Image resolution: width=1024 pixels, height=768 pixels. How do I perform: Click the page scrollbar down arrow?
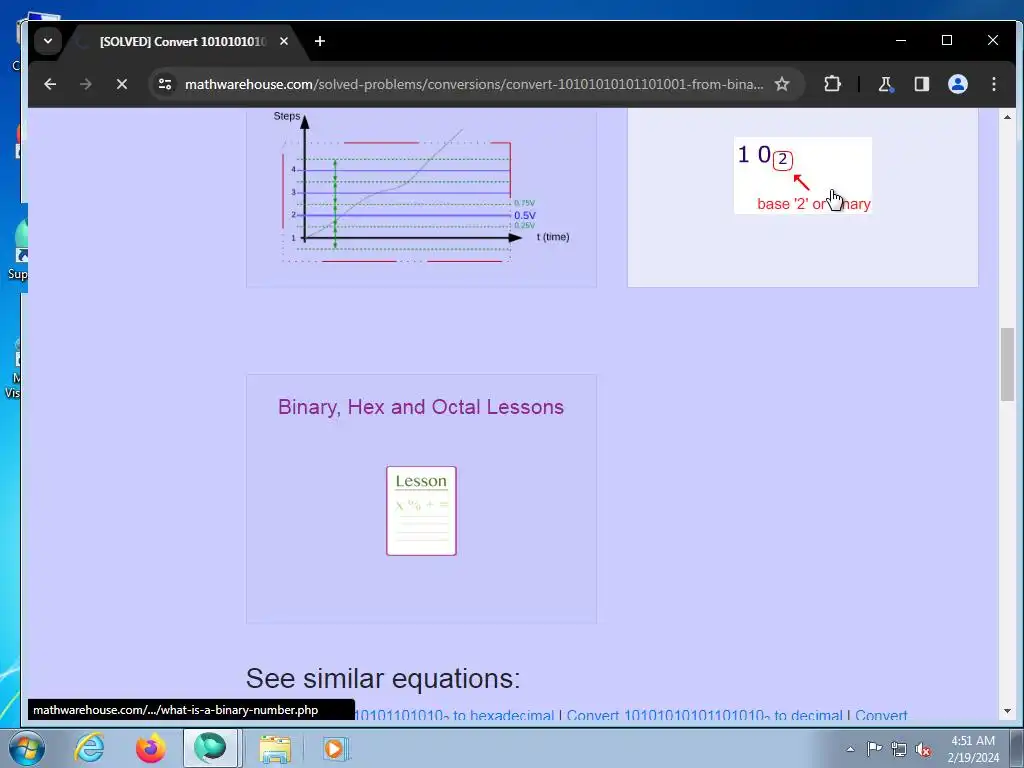click(1007, 711)
